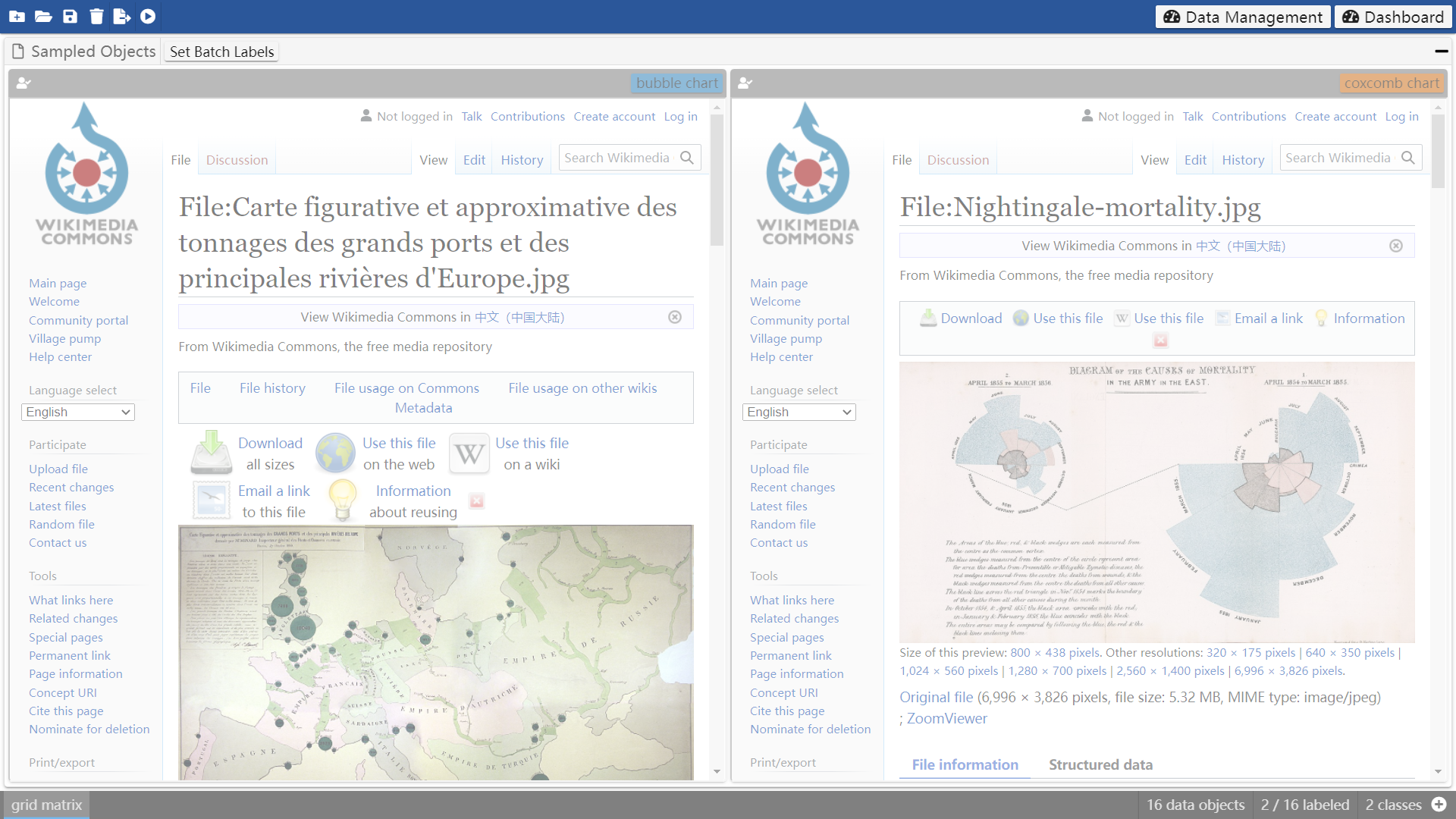Image resolution: width=1456 pixels, height=819 pixels.
Task: Click red close icon beside Information left card
Action: point(476,500)
